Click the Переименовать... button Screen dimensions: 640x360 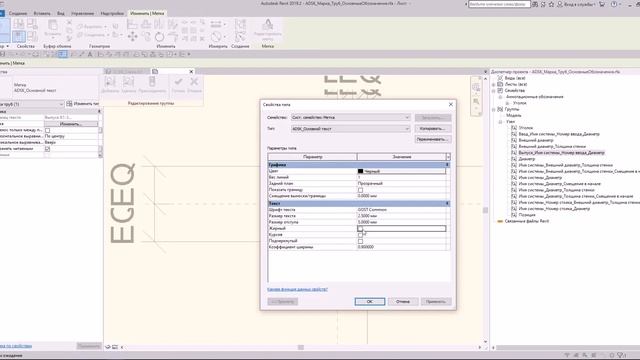click(433, 140)
